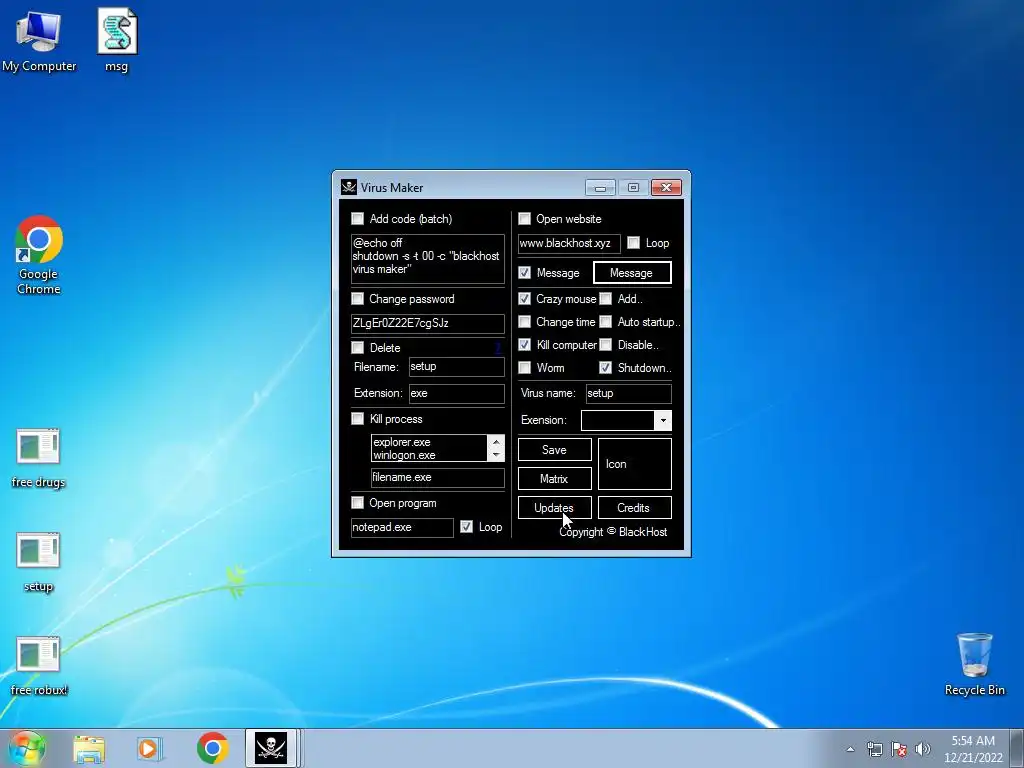Click the filename.exe input field
This screenshot has height=768, width=1024.
click(438, 477)
